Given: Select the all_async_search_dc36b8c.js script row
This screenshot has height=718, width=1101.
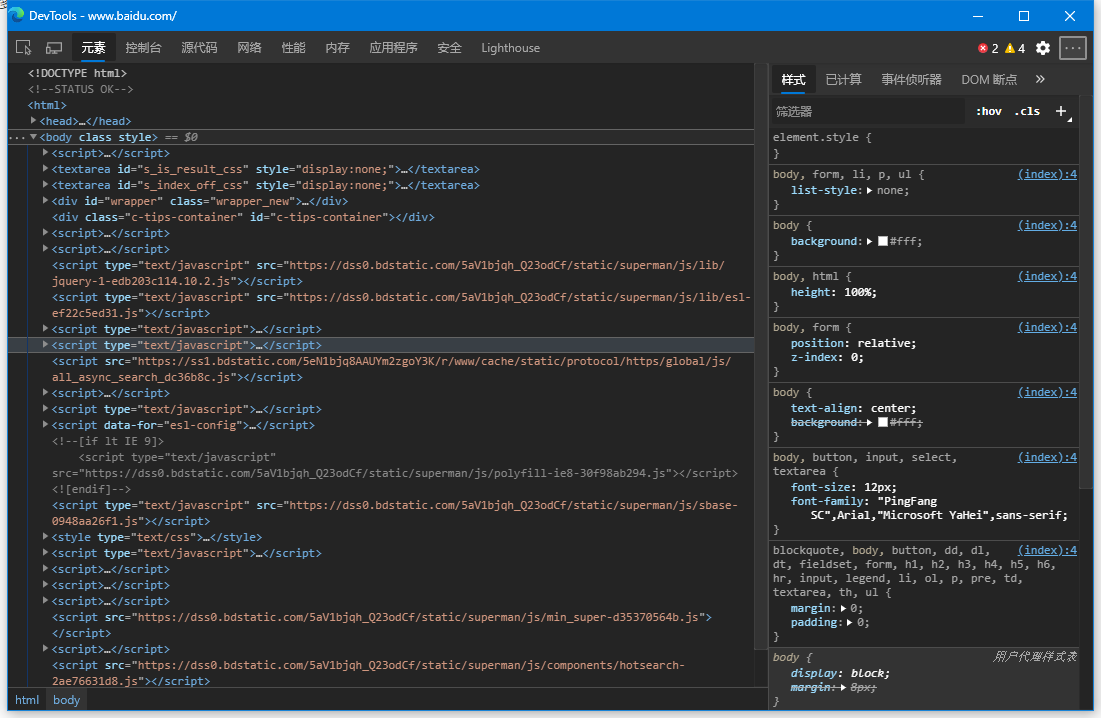Looking at the screenshot, I should click(x=391, y=369).
